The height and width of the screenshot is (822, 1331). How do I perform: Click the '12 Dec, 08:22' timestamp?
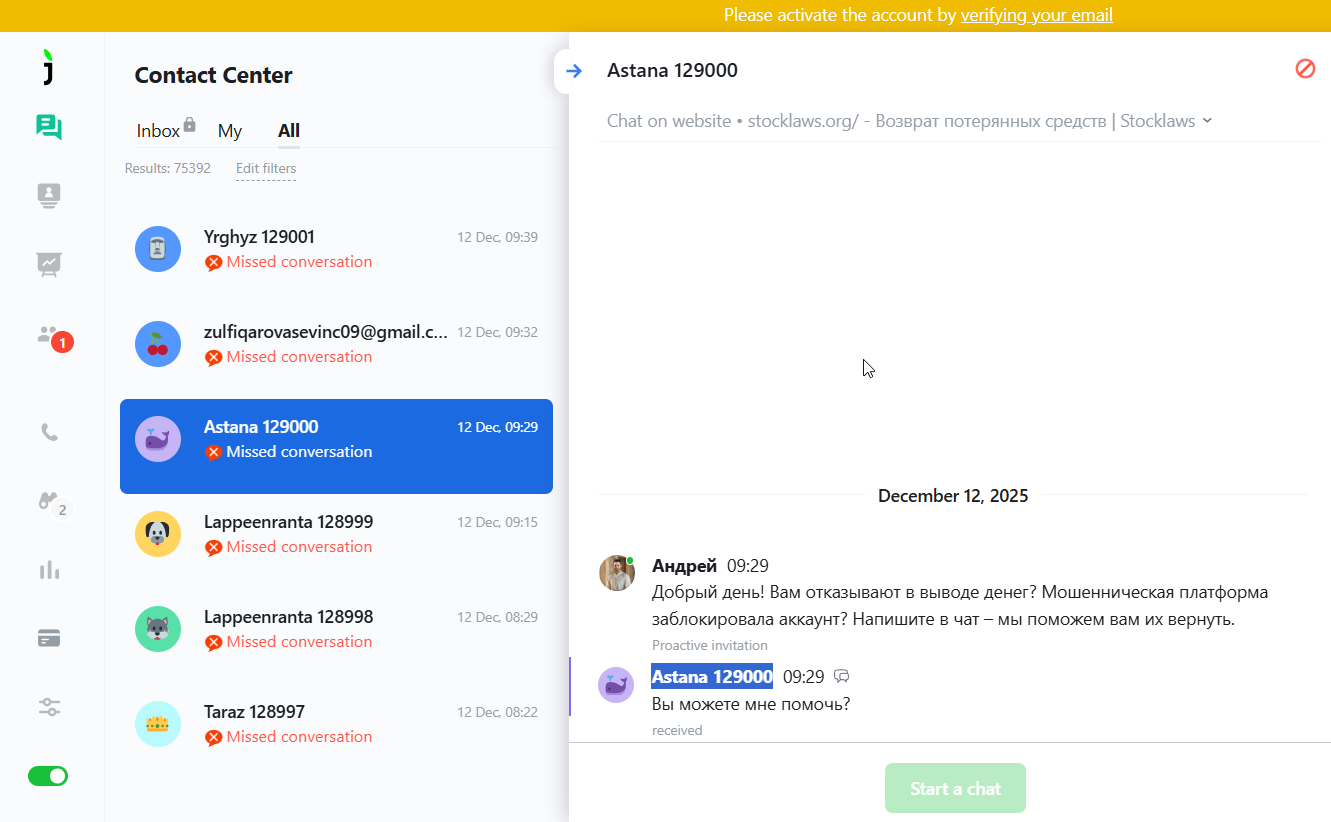coord(498,712)
